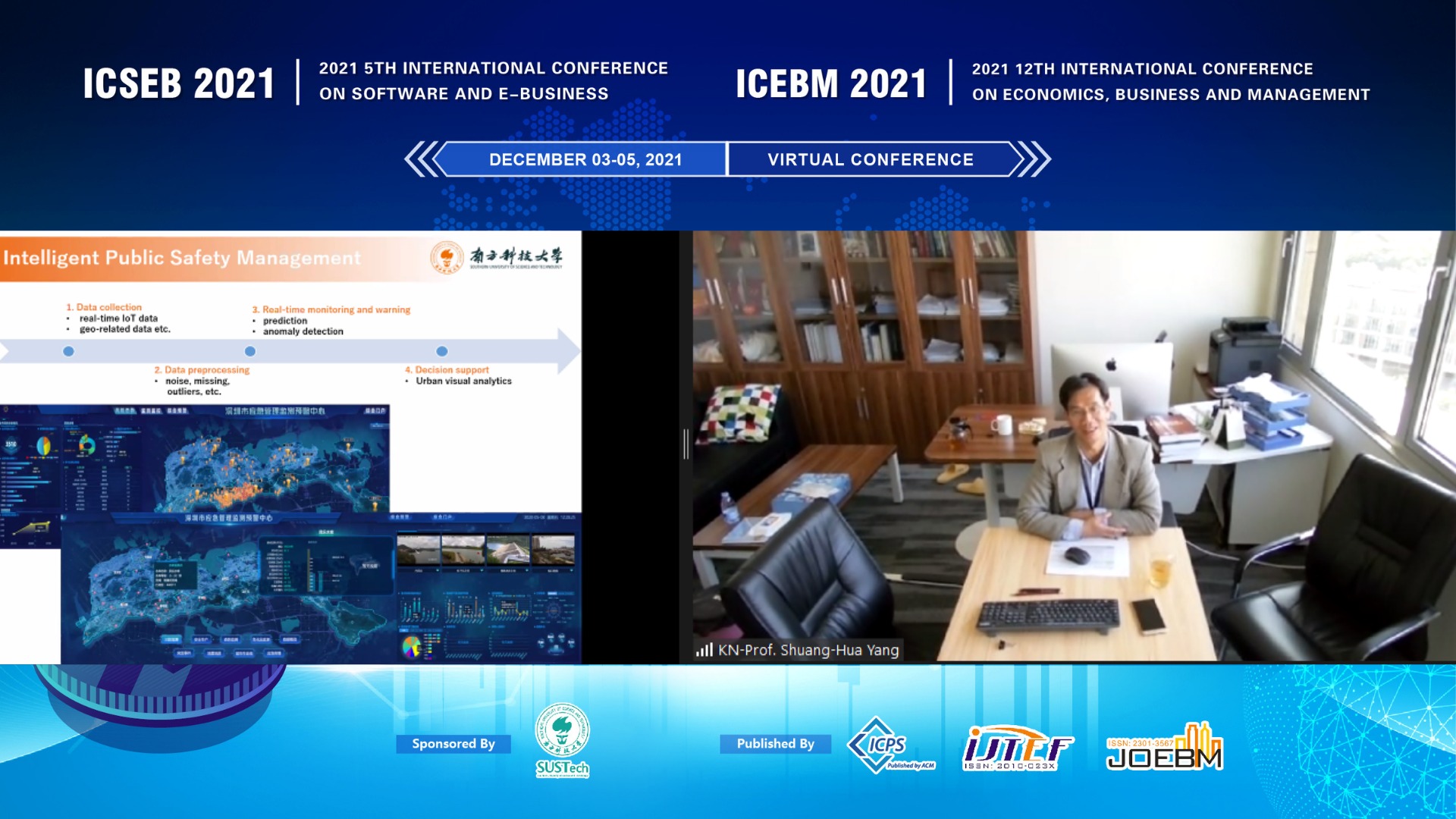Viewport: 1456px width, 819px height.
Task: Click the speaker name KN-Prof. Shuang-Hua Yang
Action: click(x=808, y=650)
